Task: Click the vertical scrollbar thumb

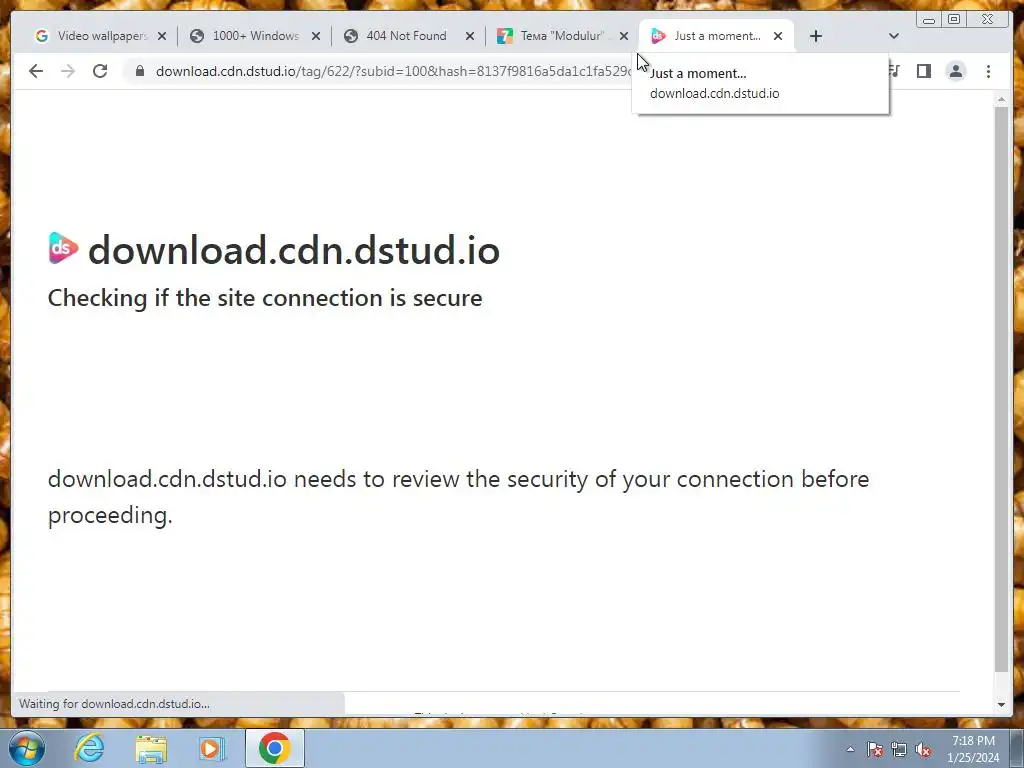Action: [1001, 389]
